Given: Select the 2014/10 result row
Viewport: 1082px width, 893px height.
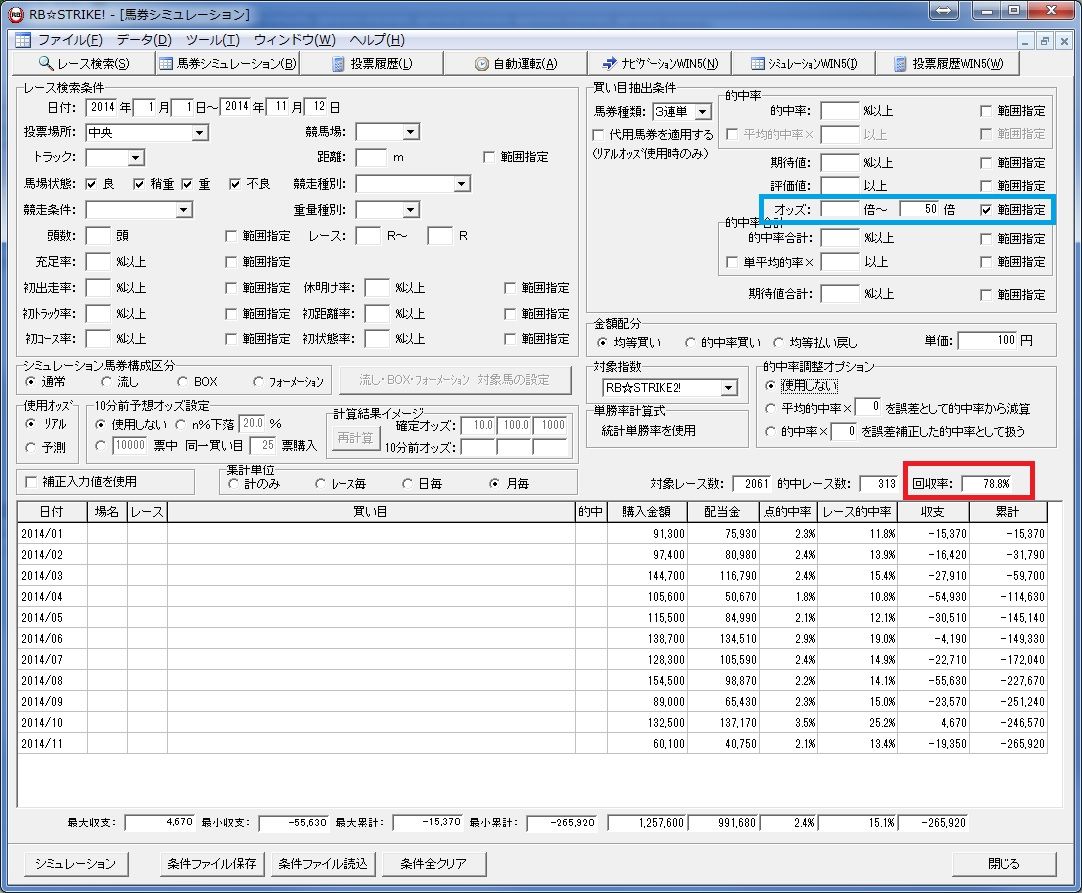Looking at the screenshot, I should [x=532, y=723].
